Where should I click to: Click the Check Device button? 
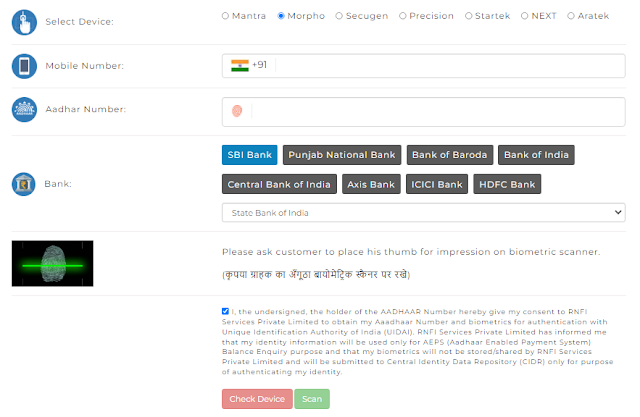257,399
